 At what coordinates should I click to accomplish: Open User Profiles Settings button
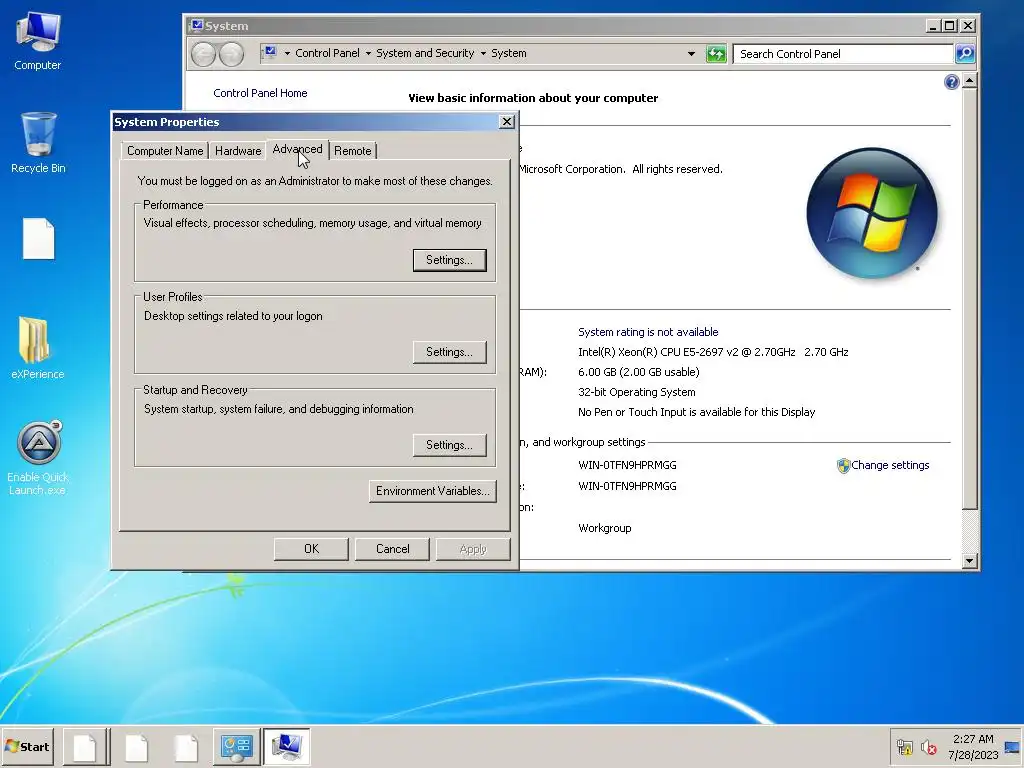[449, 352]
